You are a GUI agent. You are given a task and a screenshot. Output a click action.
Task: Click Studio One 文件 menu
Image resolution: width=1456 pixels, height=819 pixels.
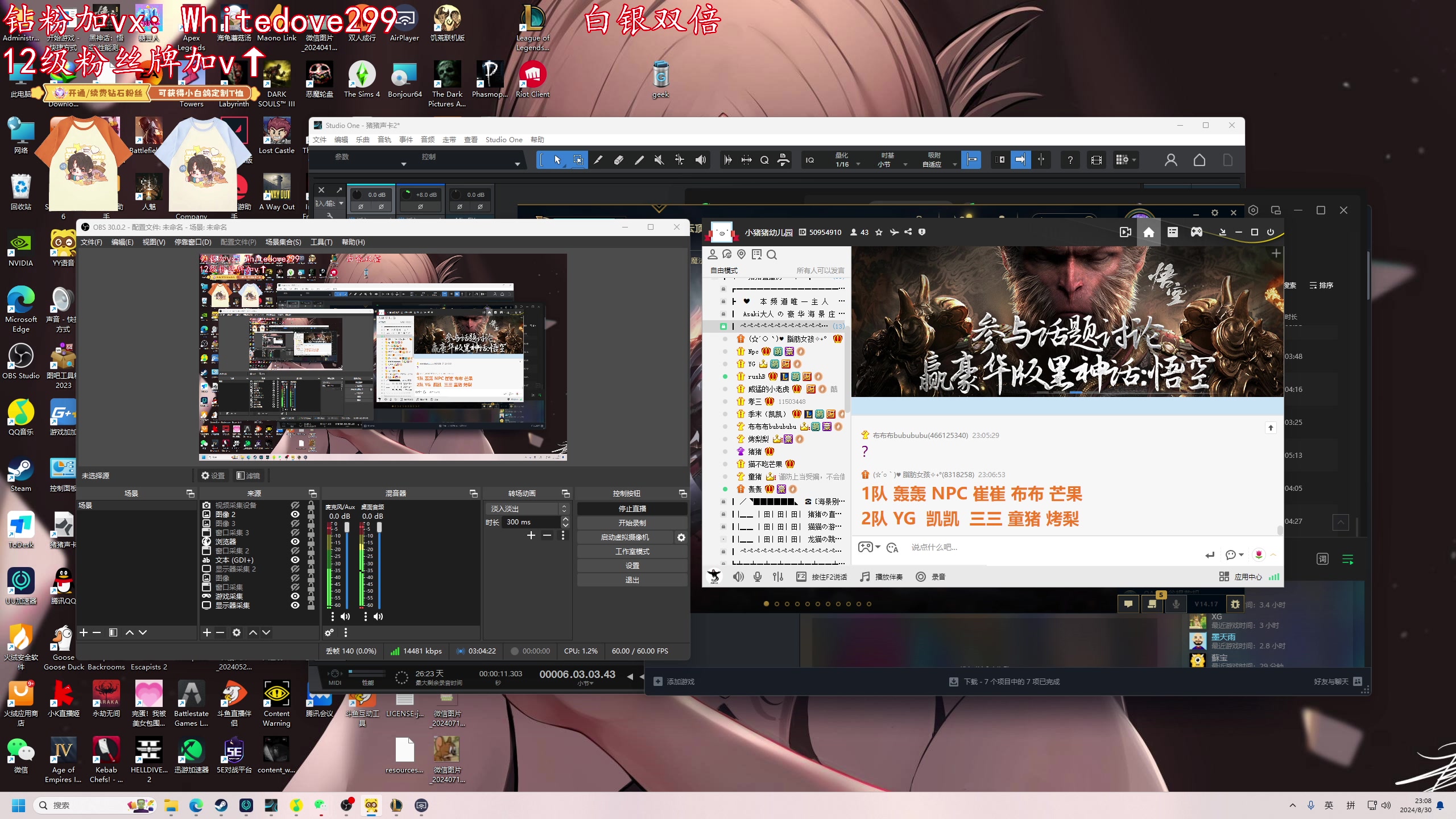[319, 139]
